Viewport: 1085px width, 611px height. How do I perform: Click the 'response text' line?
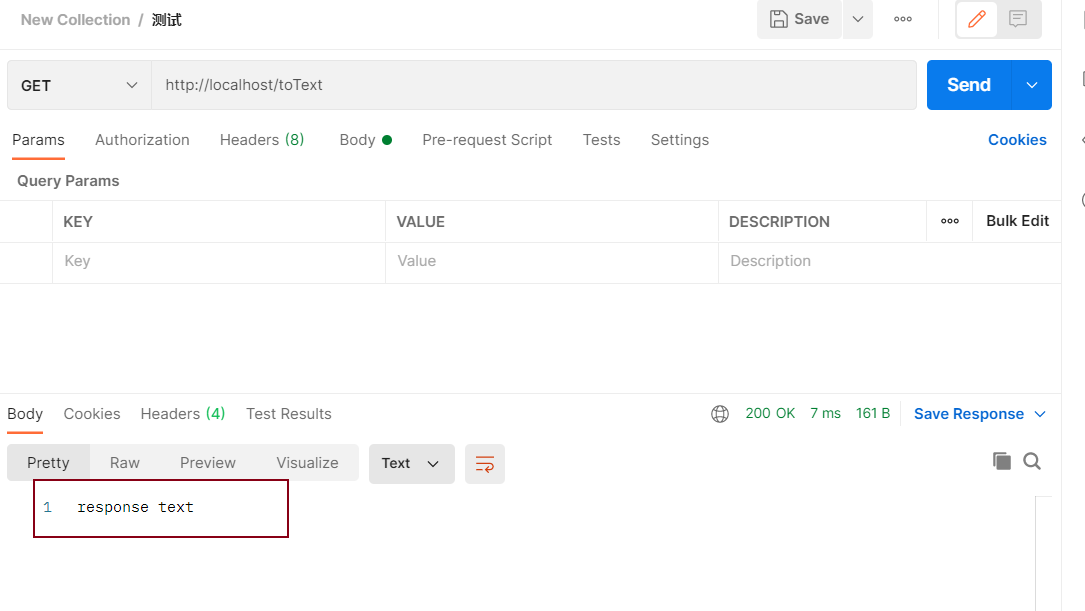135,507
